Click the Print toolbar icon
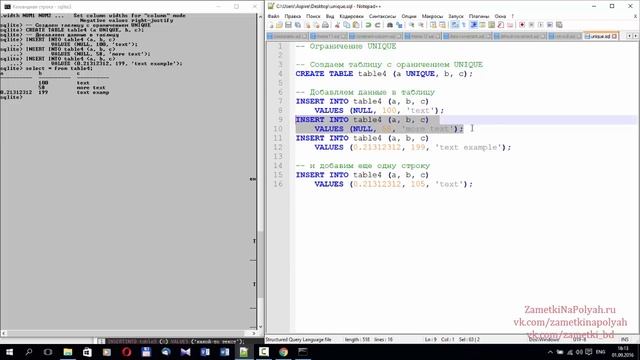This screenshot has width=640, height=360. click(x=325, y=25)
